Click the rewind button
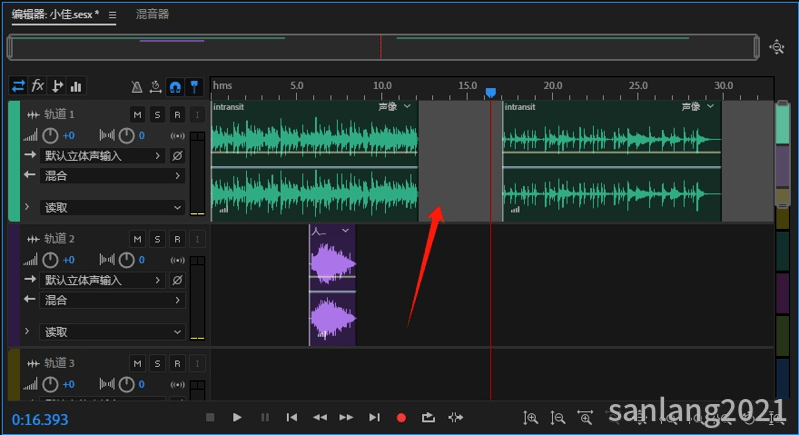The image size is (799, 435). 319,417
